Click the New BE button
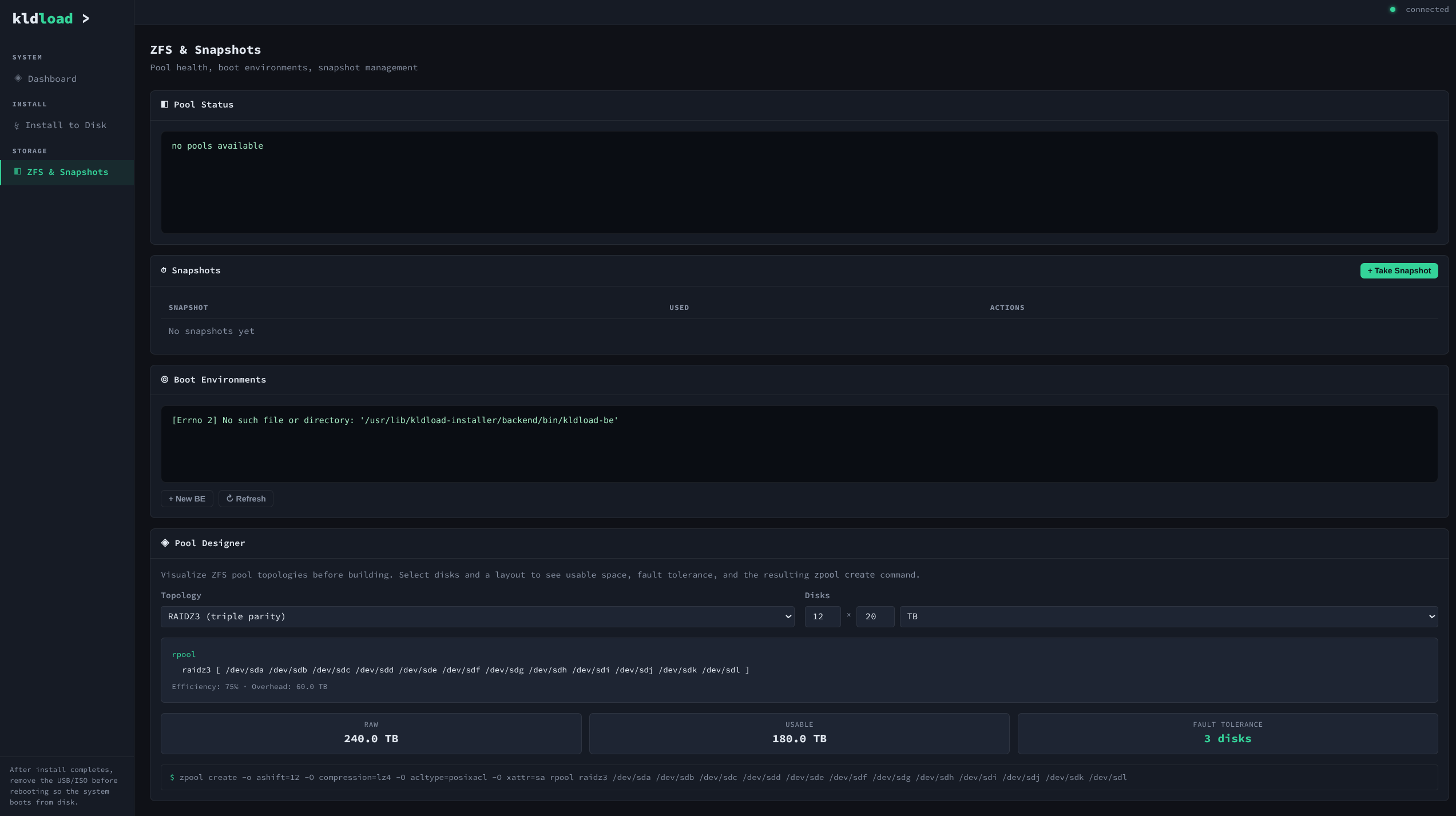The height and width of the screenshot is (816, 1456). tap(187, 499)
